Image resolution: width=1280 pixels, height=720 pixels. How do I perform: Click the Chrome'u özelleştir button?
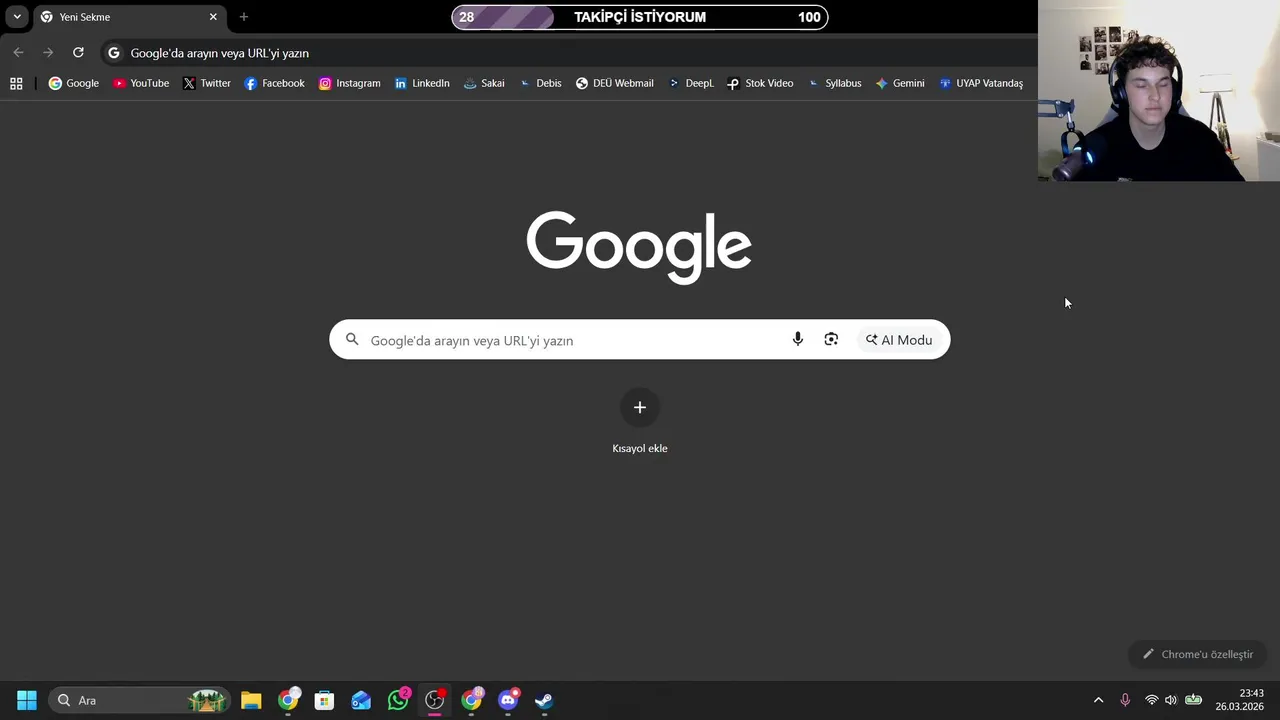1198,654
